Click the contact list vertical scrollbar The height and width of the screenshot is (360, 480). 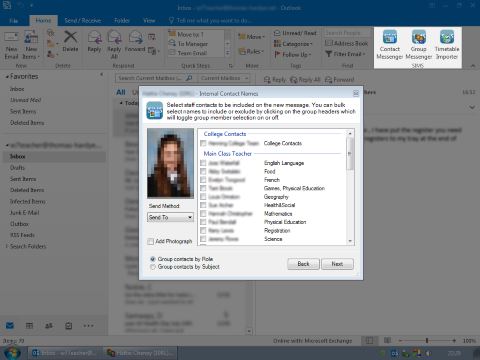[350, 187]
